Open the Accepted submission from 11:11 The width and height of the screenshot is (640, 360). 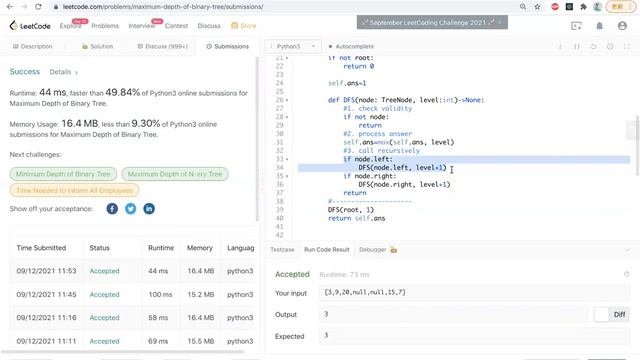click(x=104, y=341)
